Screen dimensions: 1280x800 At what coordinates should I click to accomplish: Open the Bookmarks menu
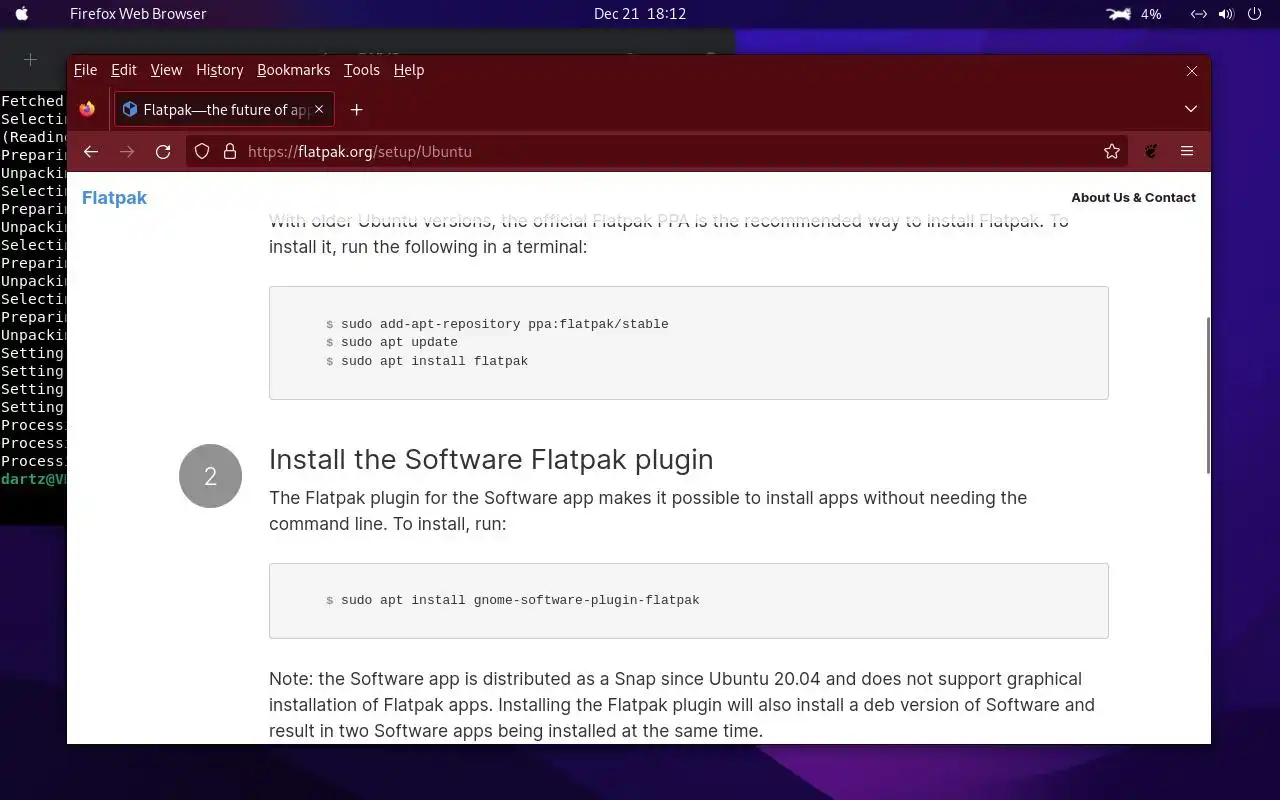[x=293, y=70]
